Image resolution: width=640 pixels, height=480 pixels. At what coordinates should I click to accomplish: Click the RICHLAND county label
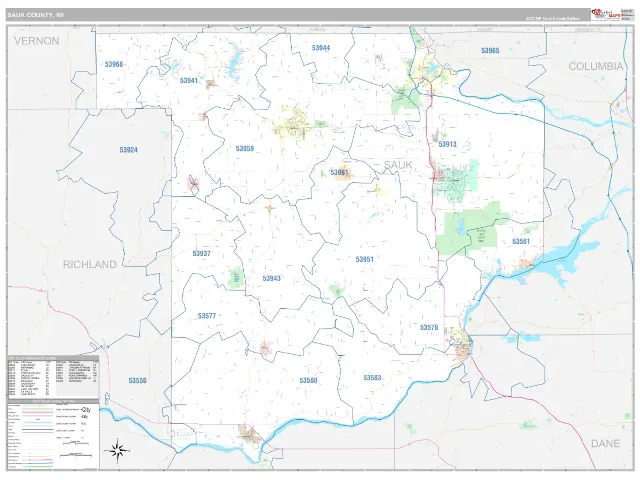click(x=89, y=264)
